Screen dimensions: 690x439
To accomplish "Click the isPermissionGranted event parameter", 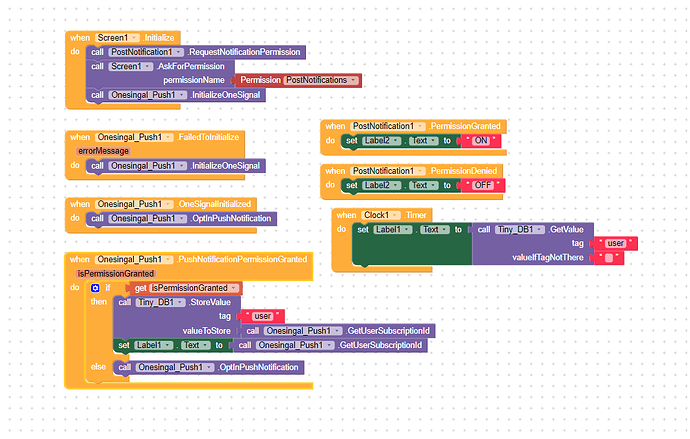I will pyautogui.click(x=115, y=274).
